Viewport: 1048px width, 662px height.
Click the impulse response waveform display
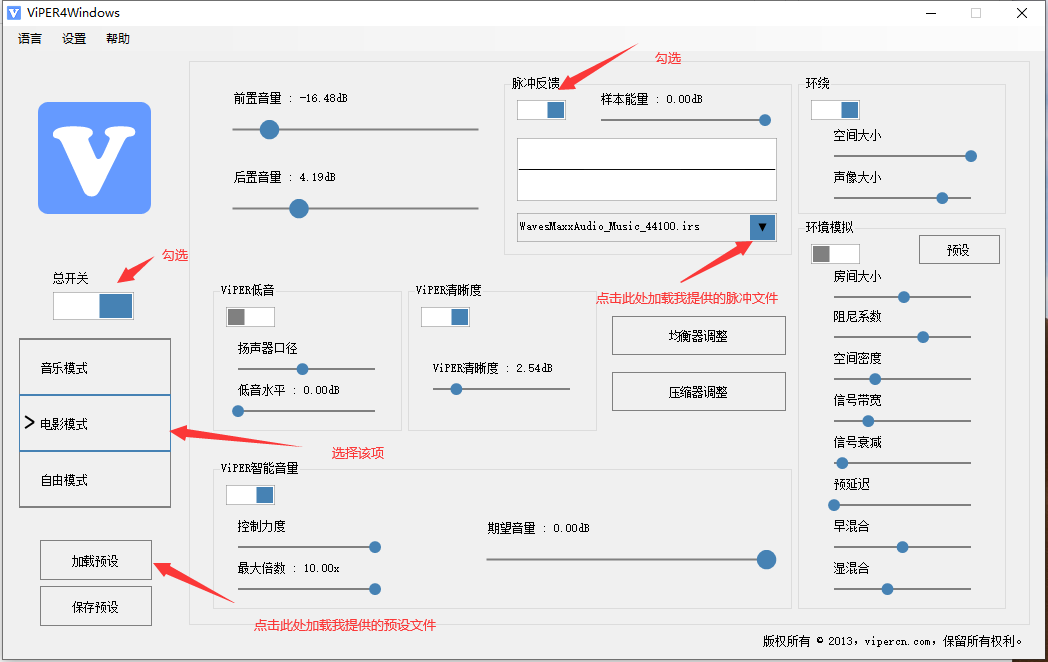click(x=647, y=169)
